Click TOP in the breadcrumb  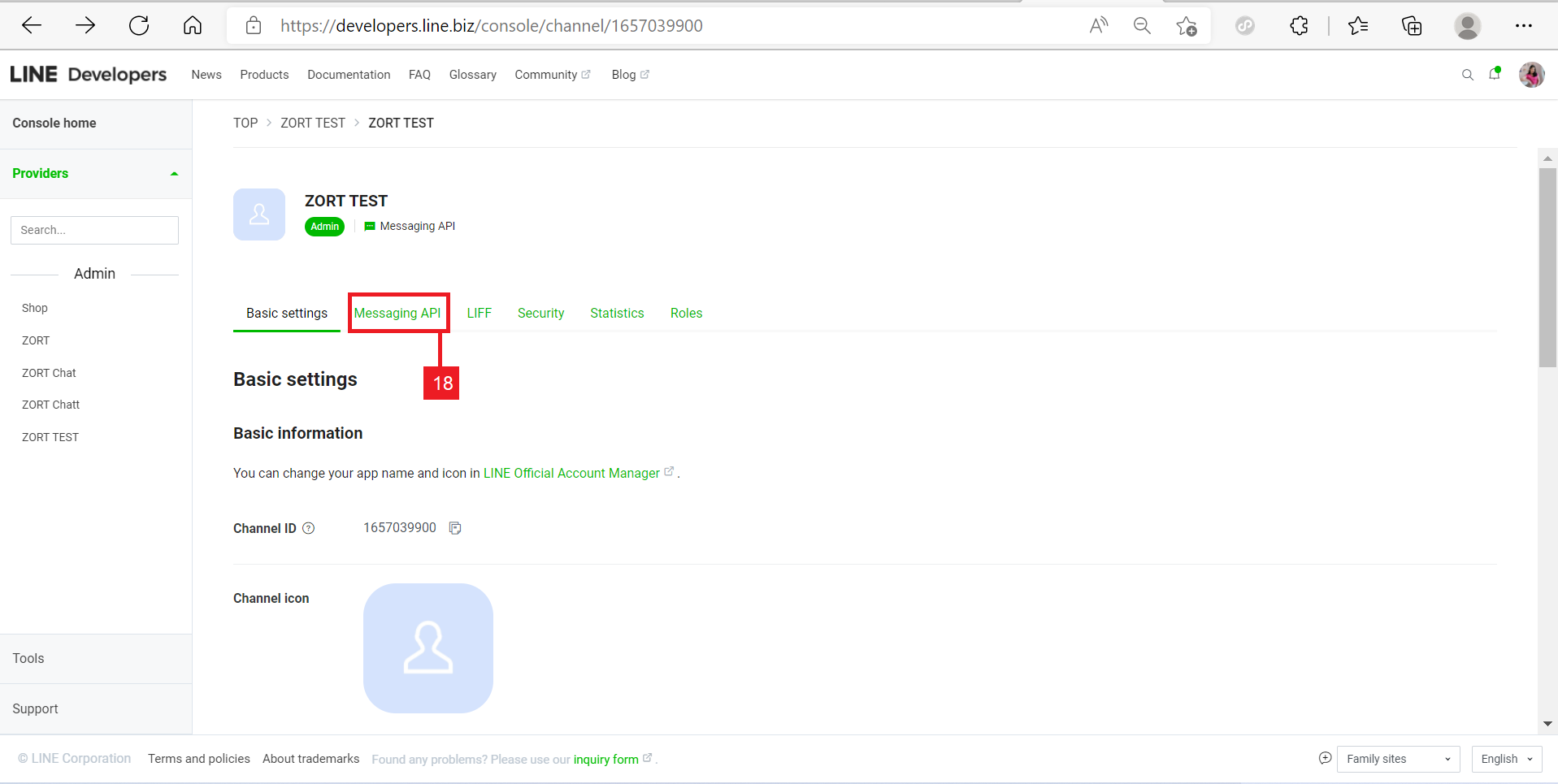click(245, 123)
